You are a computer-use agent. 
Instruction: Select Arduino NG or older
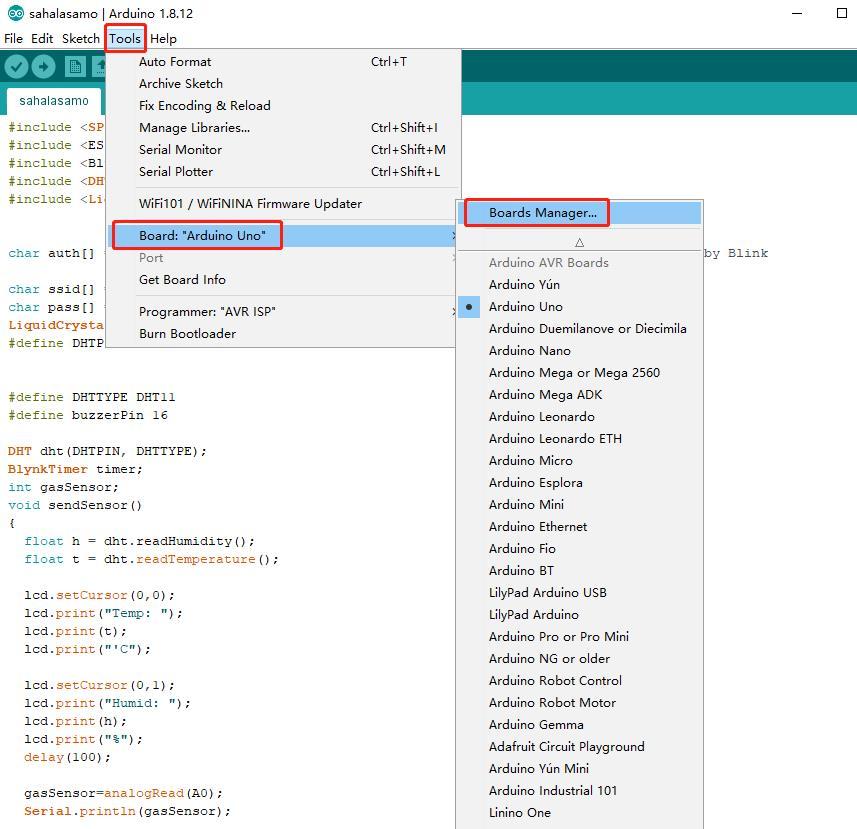coord(579,659)
